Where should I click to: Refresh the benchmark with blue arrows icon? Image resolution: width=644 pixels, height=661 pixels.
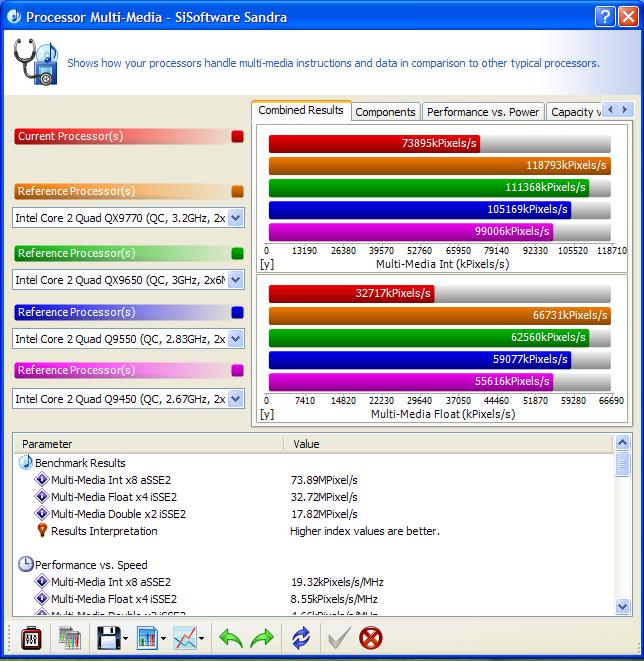[301, 638]
